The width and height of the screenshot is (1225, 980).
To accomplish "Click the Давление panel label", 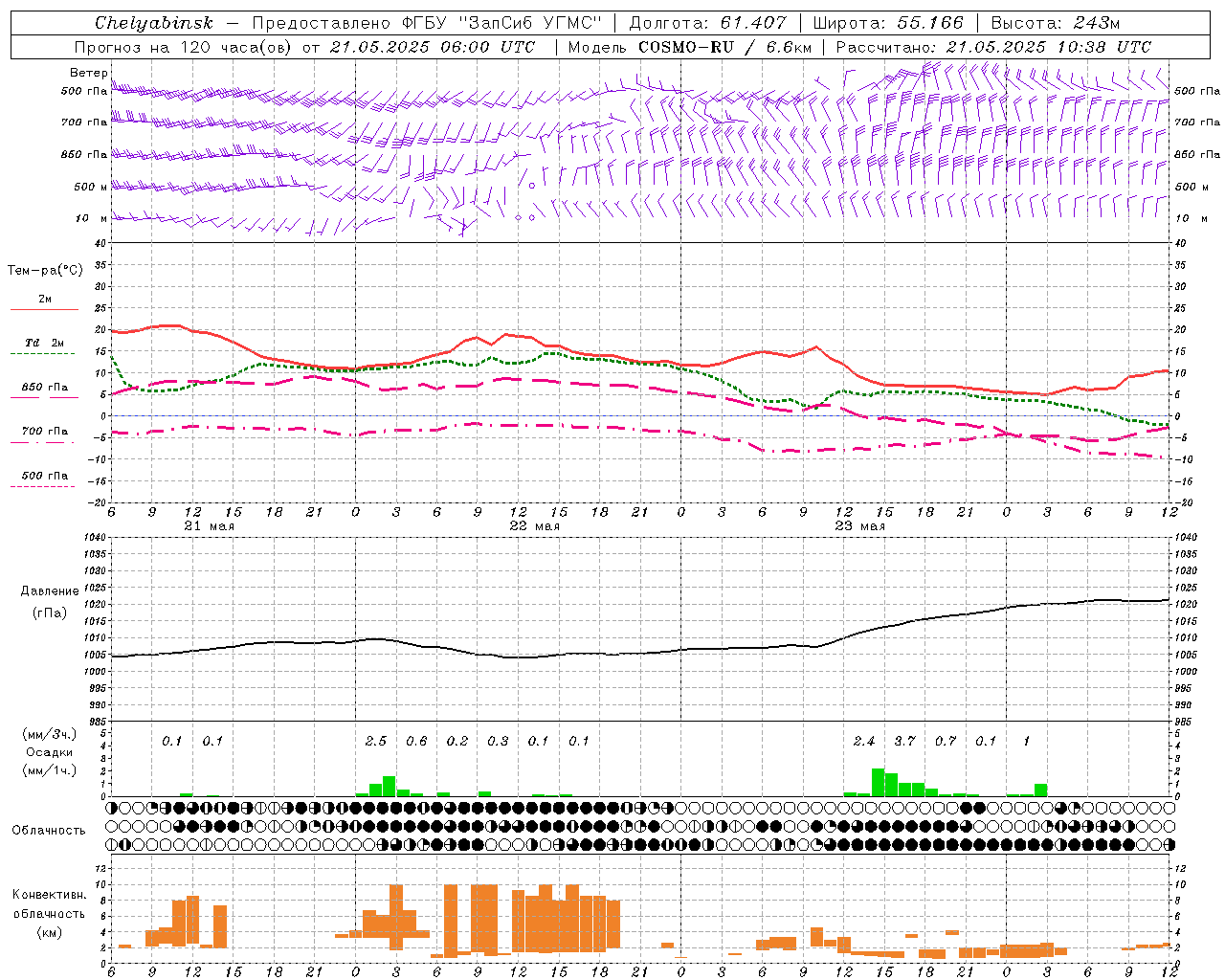I will click(50, 591).
